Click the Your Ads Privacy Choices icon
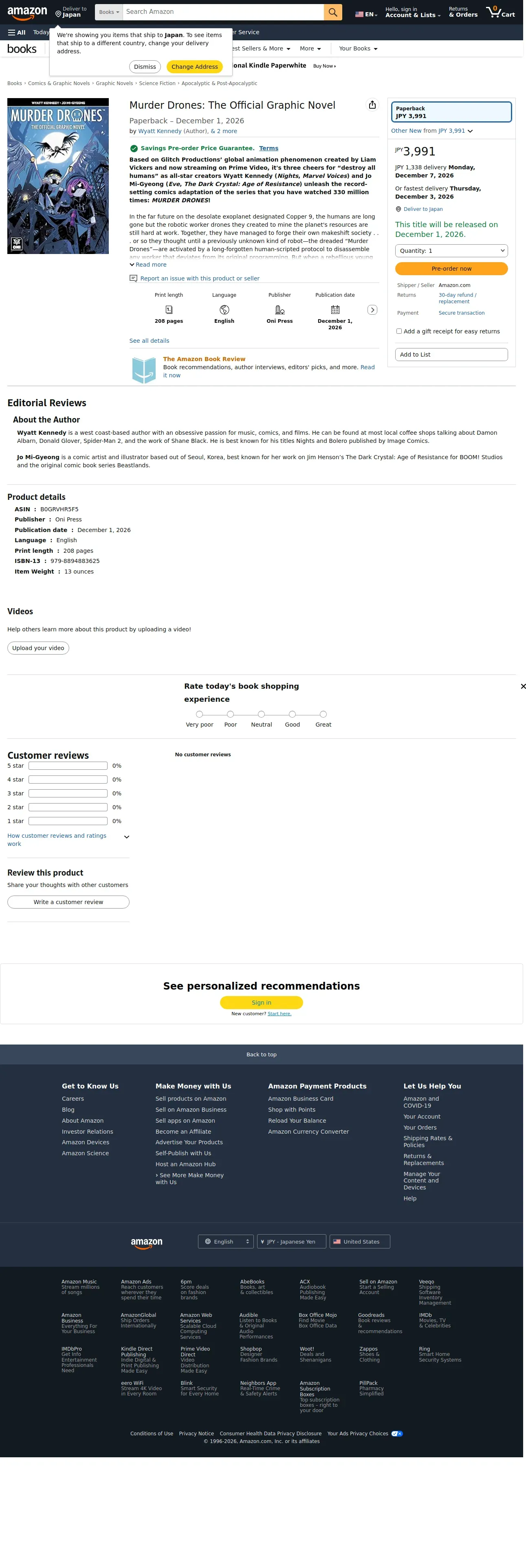Viewport: 526px width, 1568px height. coord(397,1434)
